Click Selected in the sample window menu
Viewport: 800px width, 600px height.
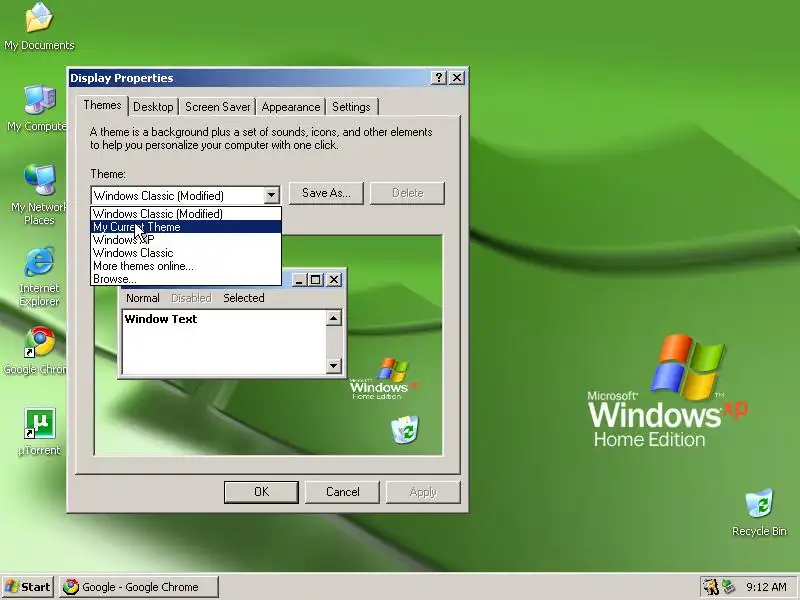pyautogui.click(x=244, y=298)
